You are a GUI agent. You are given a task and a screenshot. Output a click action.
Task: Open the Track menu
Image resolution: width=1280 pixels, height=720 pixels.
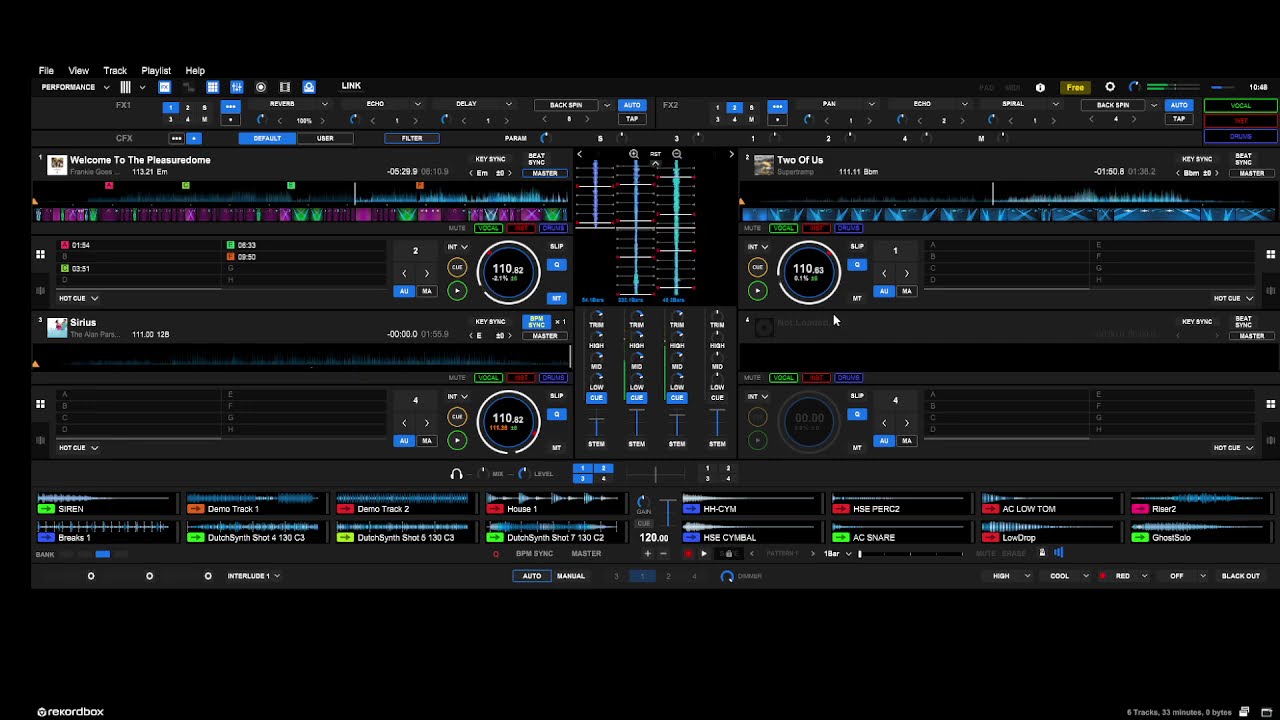(x=115, y=71)
